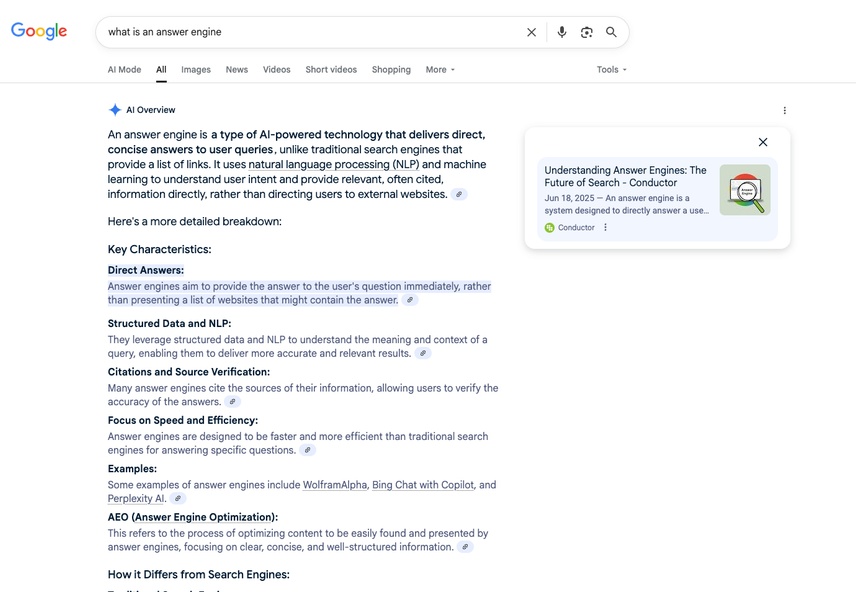Click the Conductor article thumbnail image
This screenshot has width=856, height=592.
pos(745,190)
